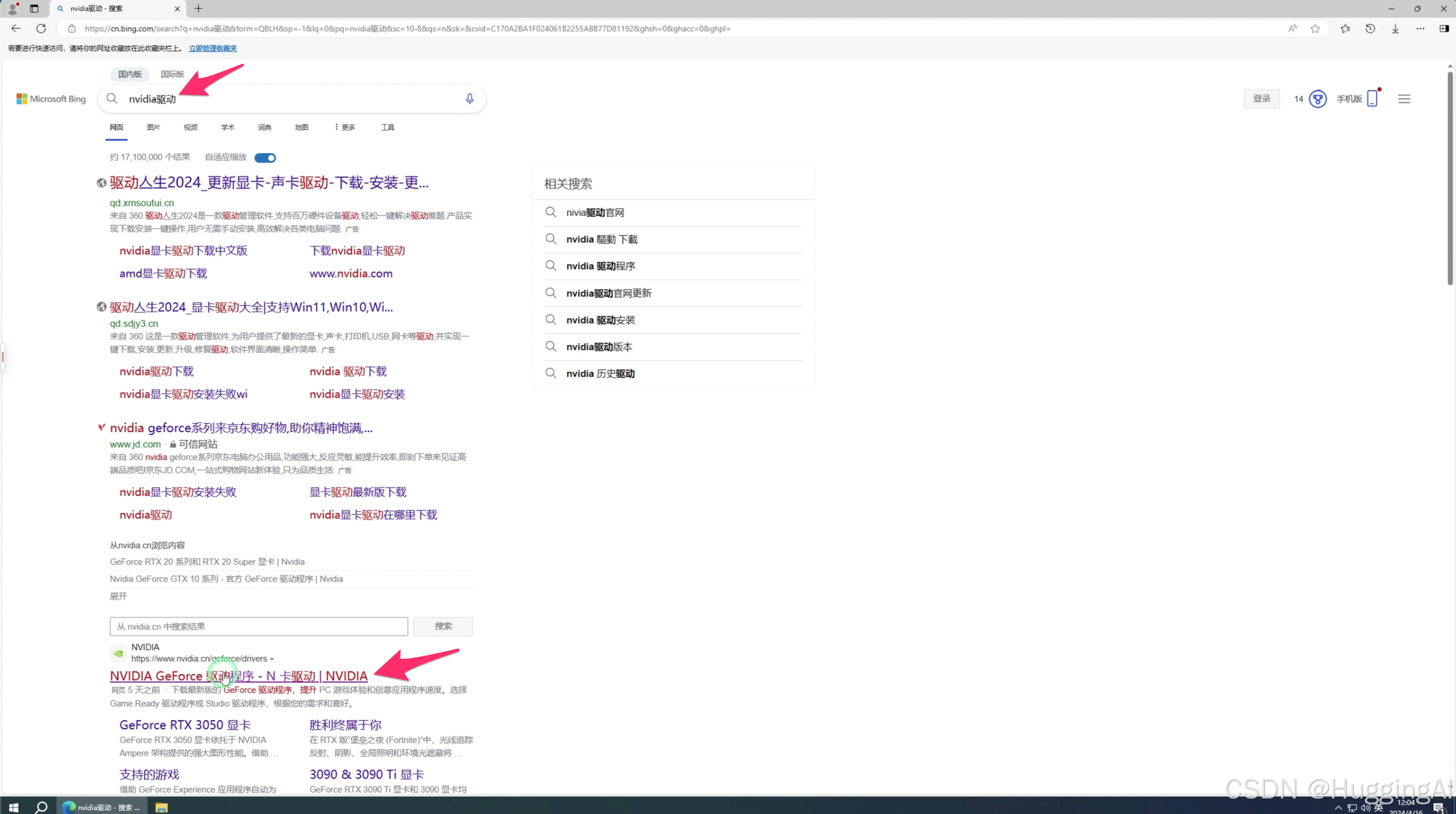The width and height of the screenshot is (1456, 814).
Task: Open browser history icon
Action: pos(1370,29)
